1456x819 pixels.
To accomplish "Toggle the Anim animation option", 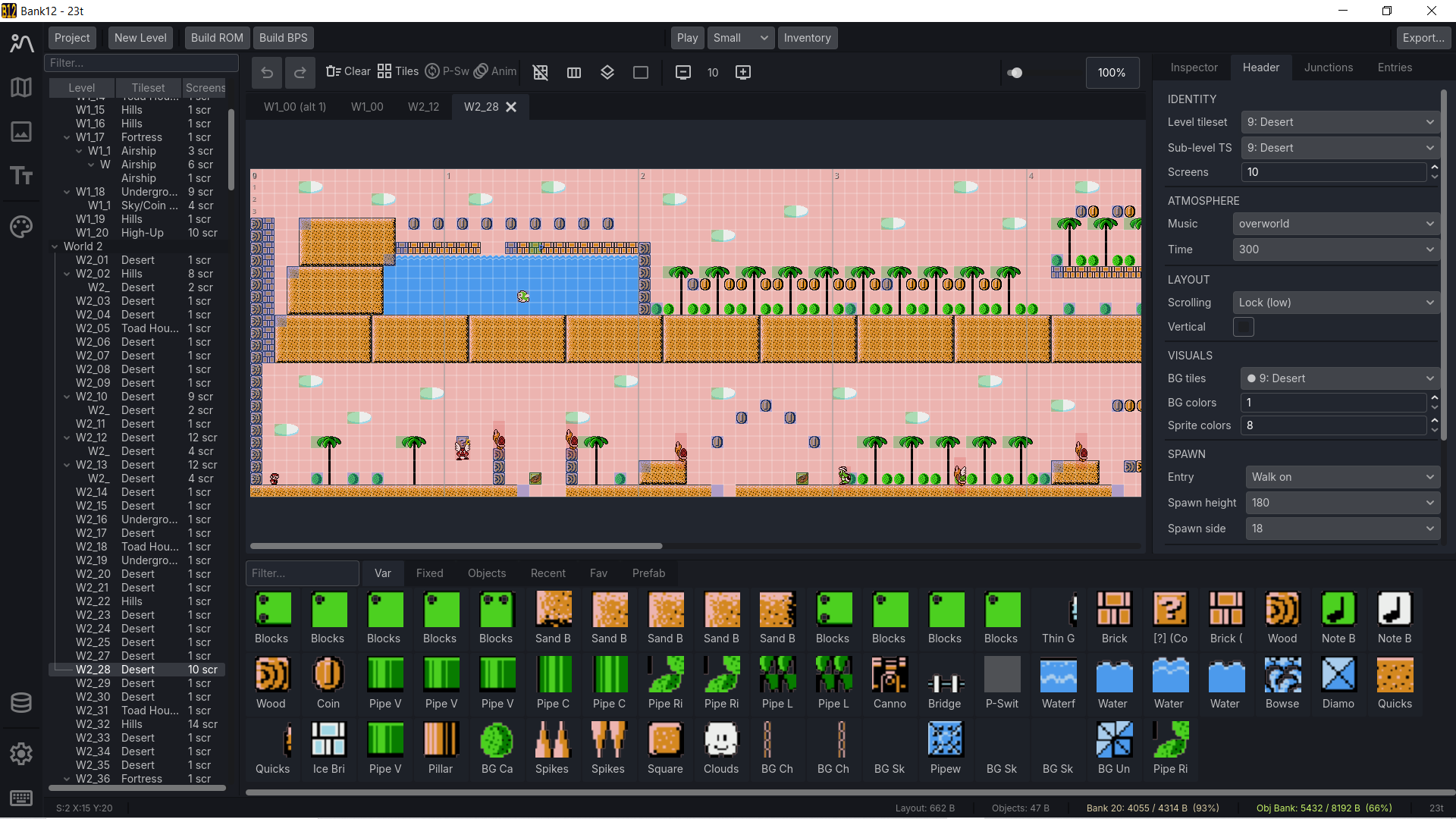I will 495,71.
